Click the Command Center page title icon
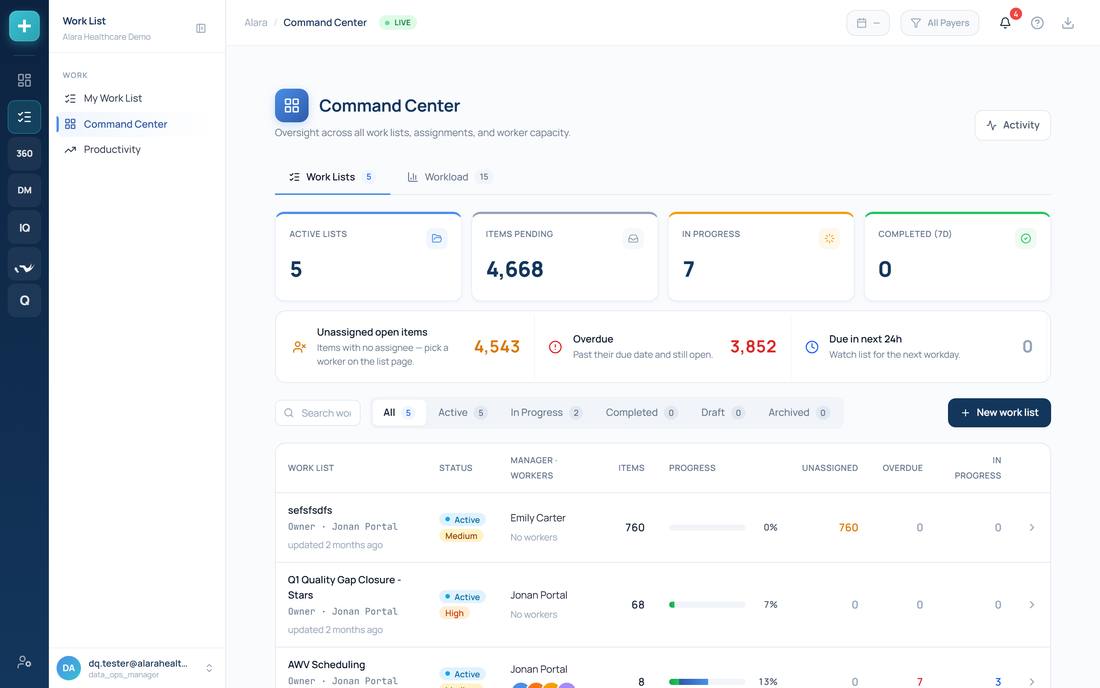Viewport: 1100px width, 688px height. [x=292, y=106]
